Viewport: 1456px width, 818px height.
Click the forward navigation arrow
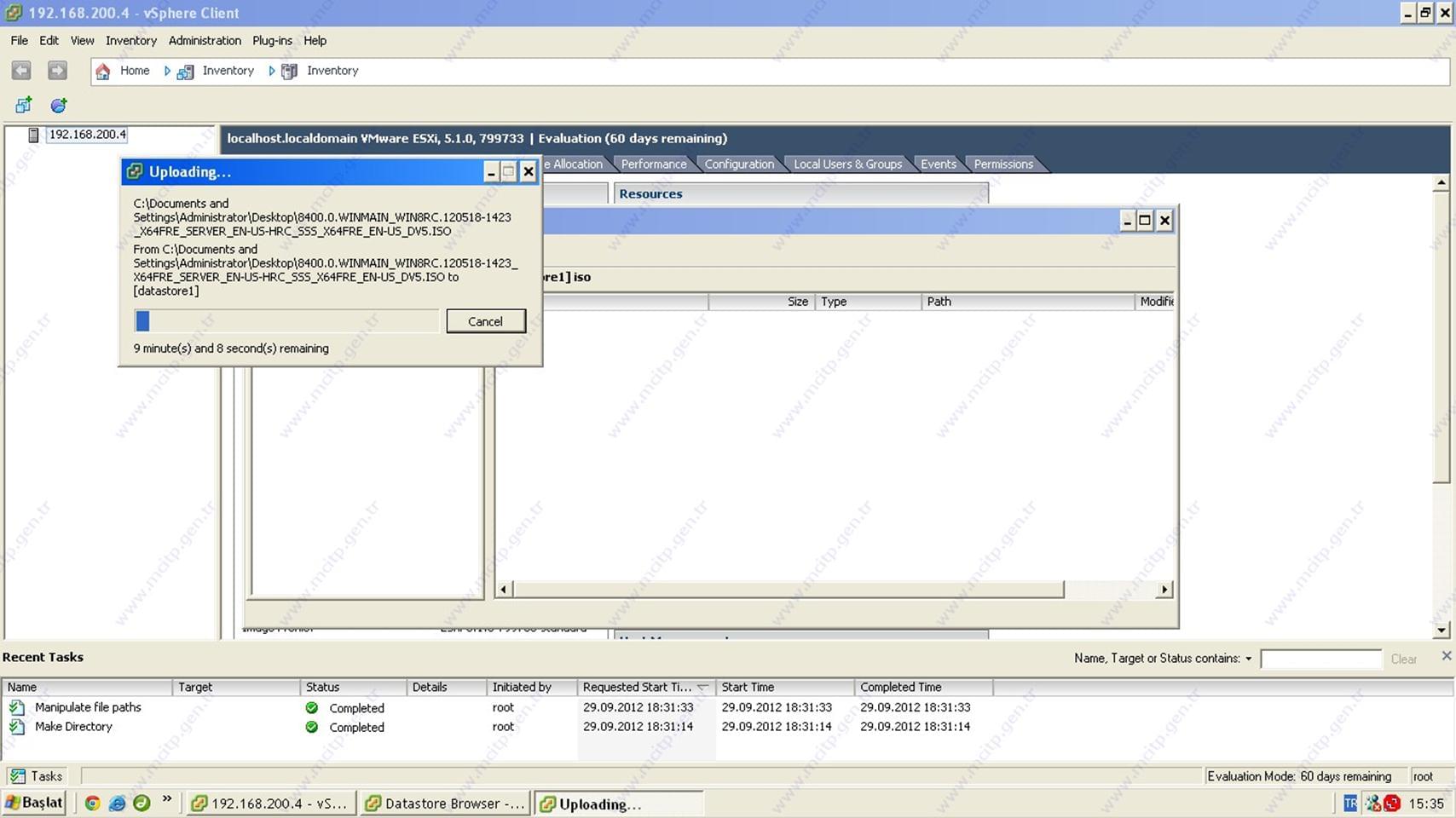tap(57, 71)
